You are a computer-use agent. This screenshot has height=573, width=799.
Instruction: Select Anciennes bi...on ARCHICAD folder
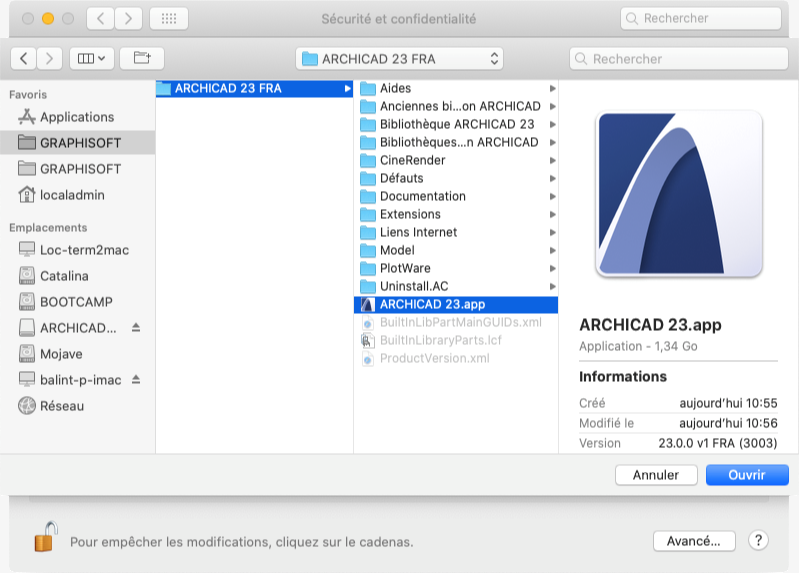456,106
